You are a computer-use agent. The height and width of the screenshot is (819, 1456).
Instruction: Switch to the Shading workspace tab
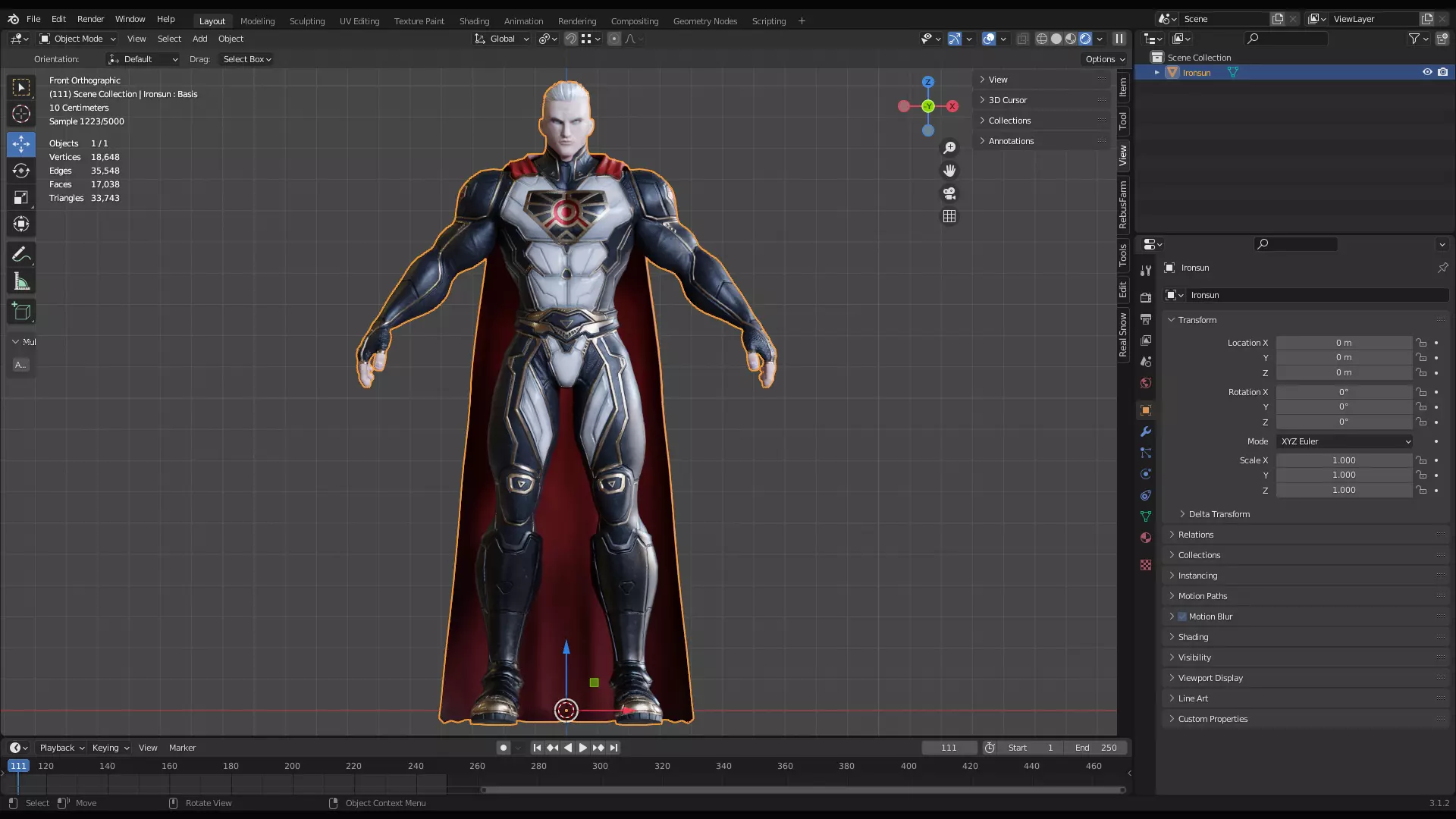click(x=474, y=21)
